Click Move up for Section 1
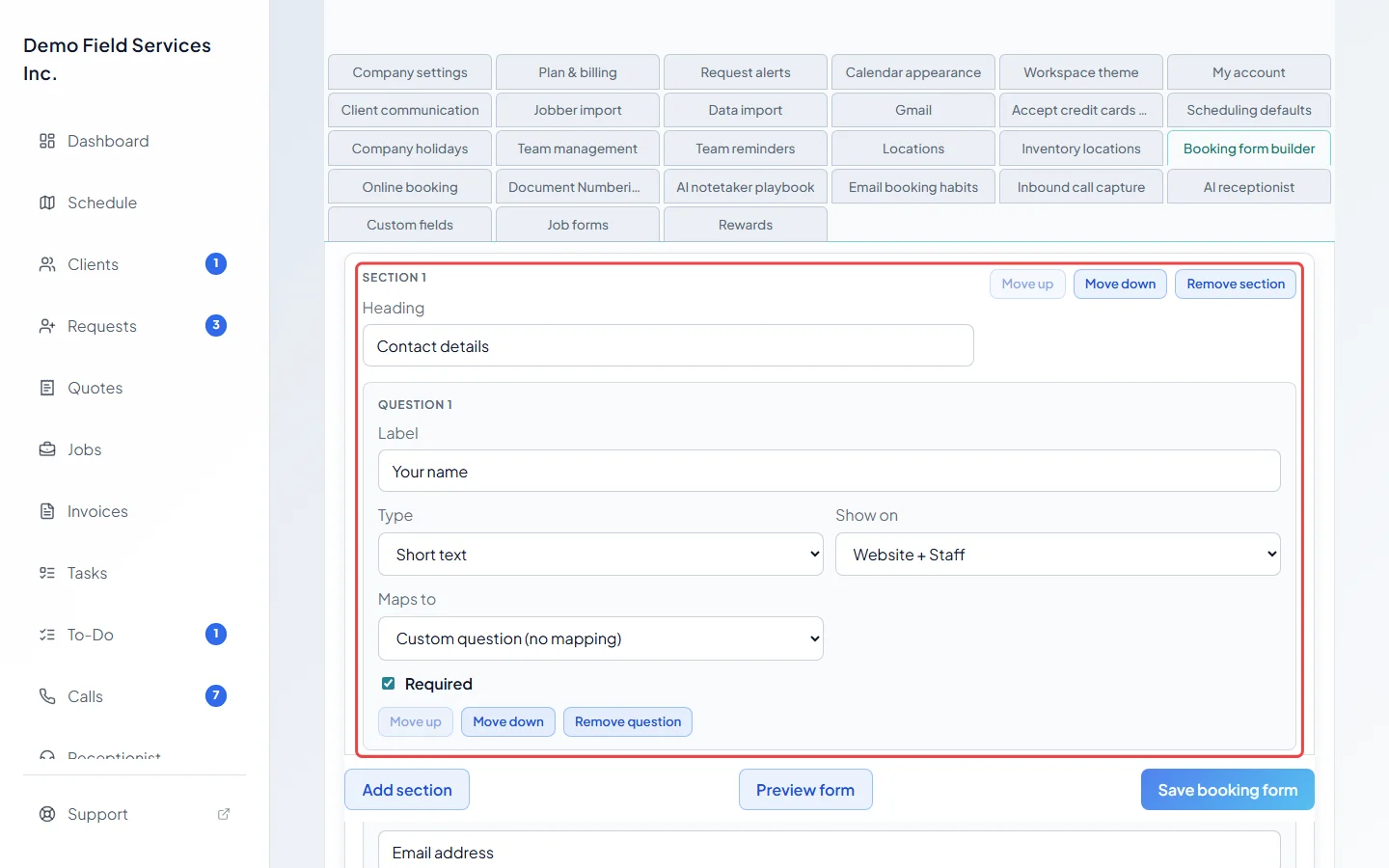 pyautogui.click(x=1027, y=284)
